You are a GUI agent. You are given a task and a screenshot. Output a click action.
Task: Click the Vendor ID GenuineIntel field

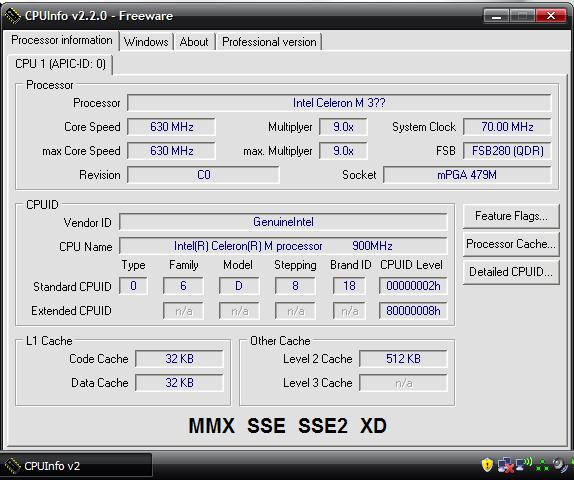283,222
